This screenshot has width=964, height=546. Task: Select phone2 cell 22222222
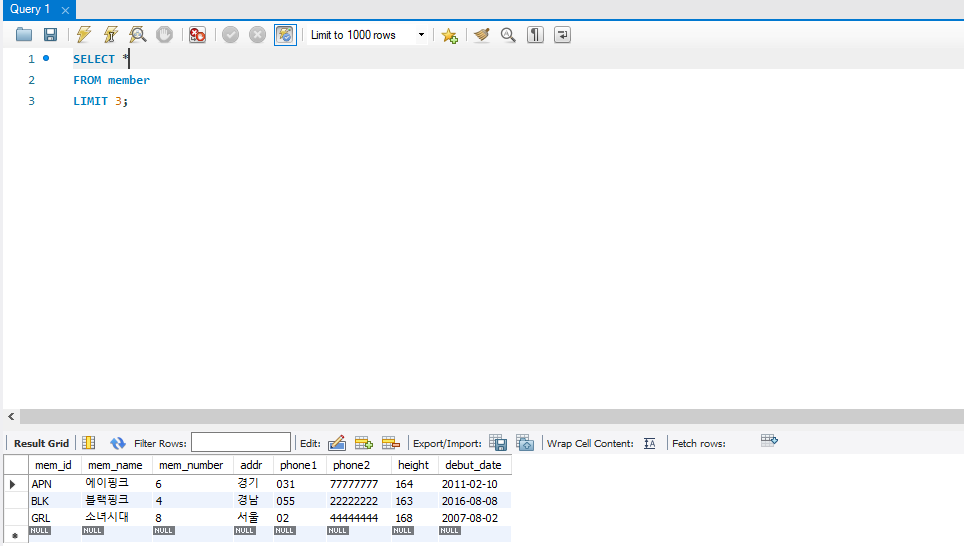[x=359, y=501]
